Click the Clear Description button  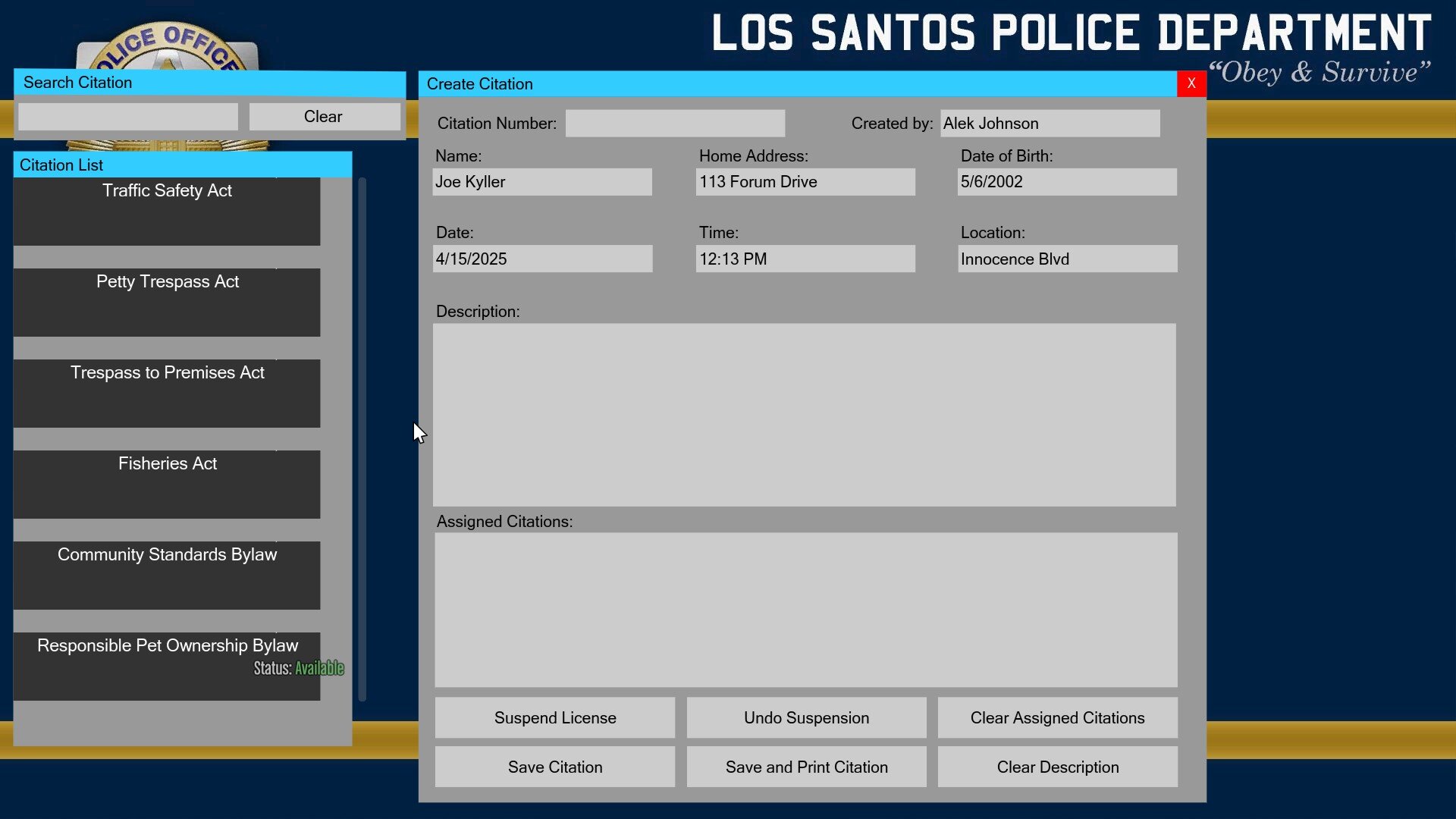tap(1057, 767)
